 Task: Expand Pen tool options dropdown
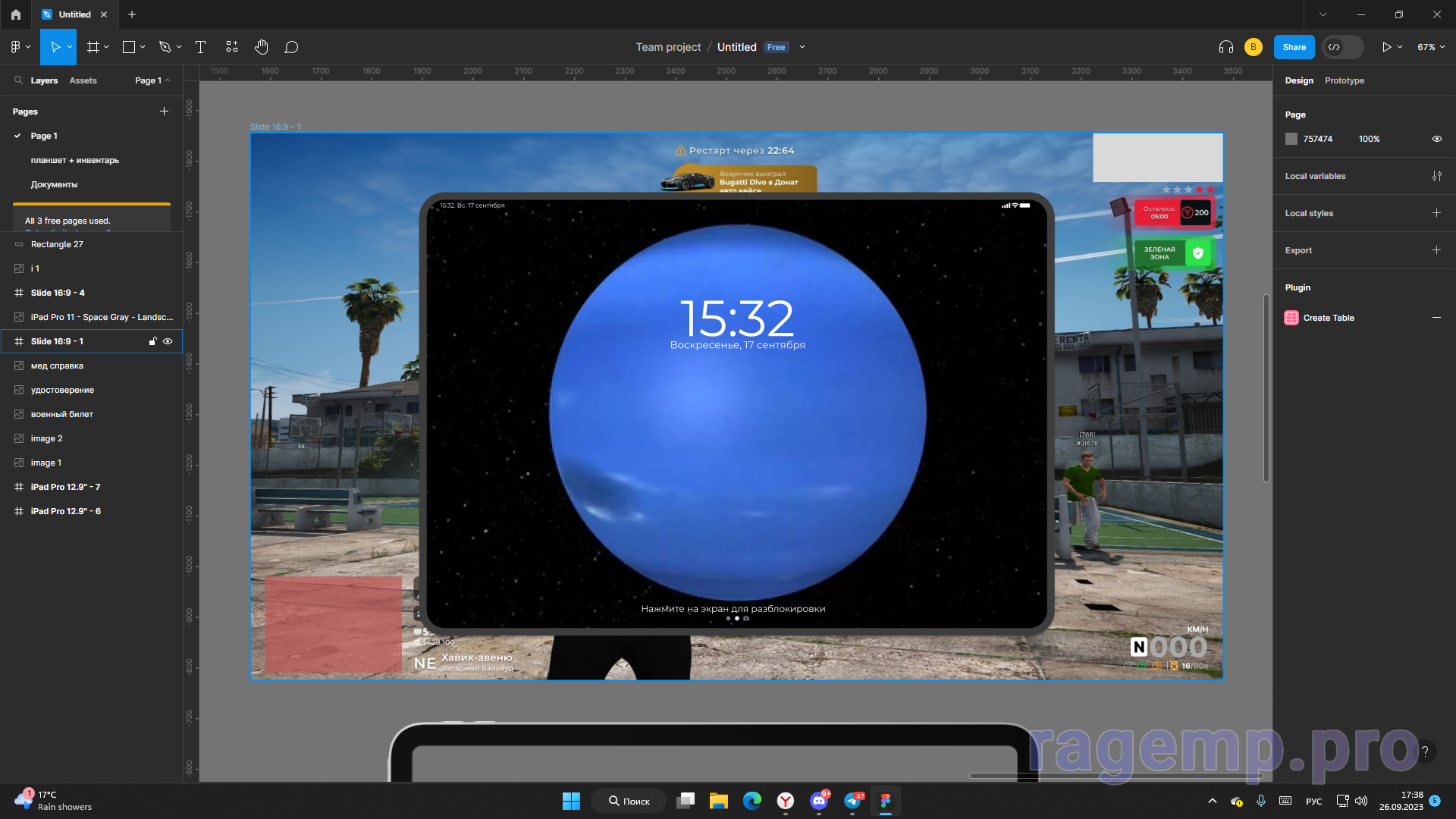179,47
